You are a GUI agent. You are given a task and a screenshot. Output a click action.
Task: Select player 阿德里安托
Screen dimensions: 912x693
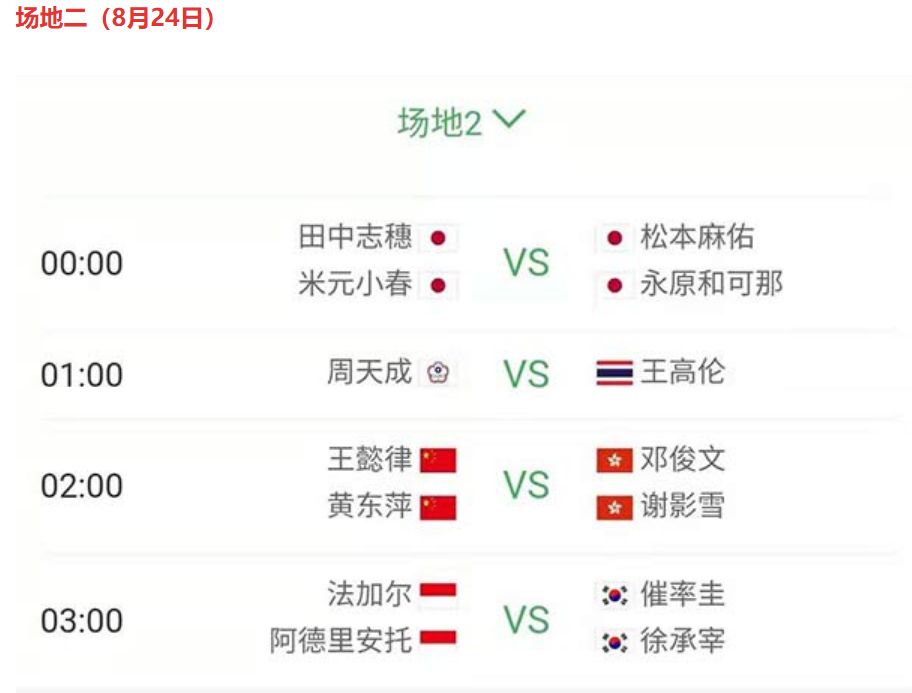pyautogui.click(x=341, y=641)
